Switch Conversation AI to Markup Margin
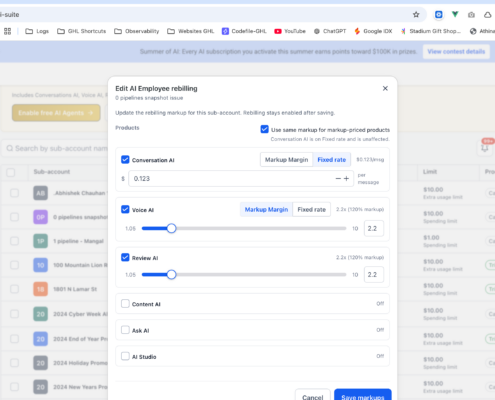Image resolution: width=495 pixels, height=400 pixels. tap(286, 160)
